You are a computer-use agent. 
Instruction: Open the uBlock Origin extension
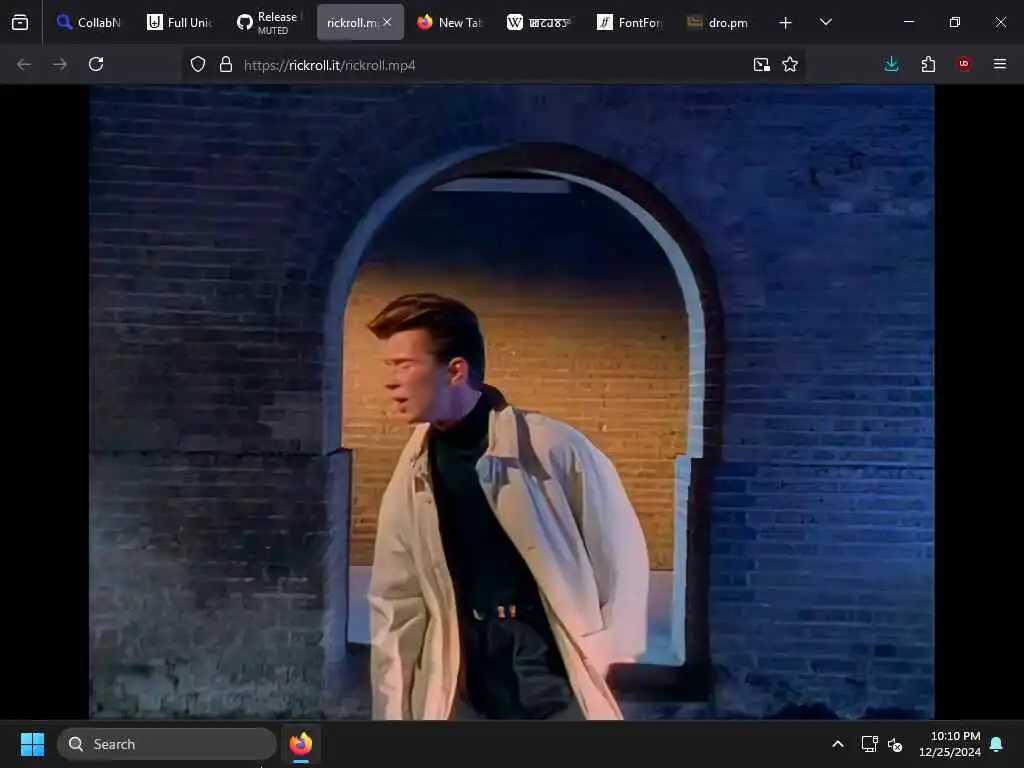[x=964, y=65]
